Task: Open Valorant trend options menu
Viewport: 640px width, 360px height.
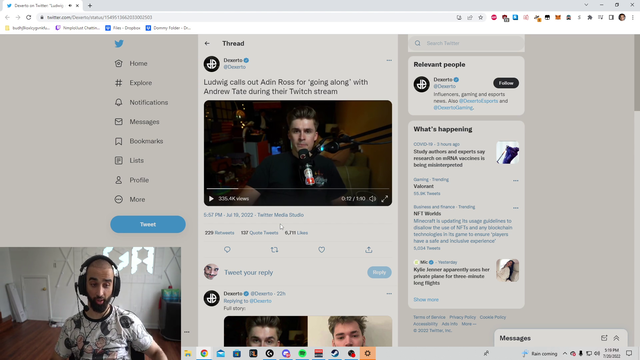Action: [516, 180]
